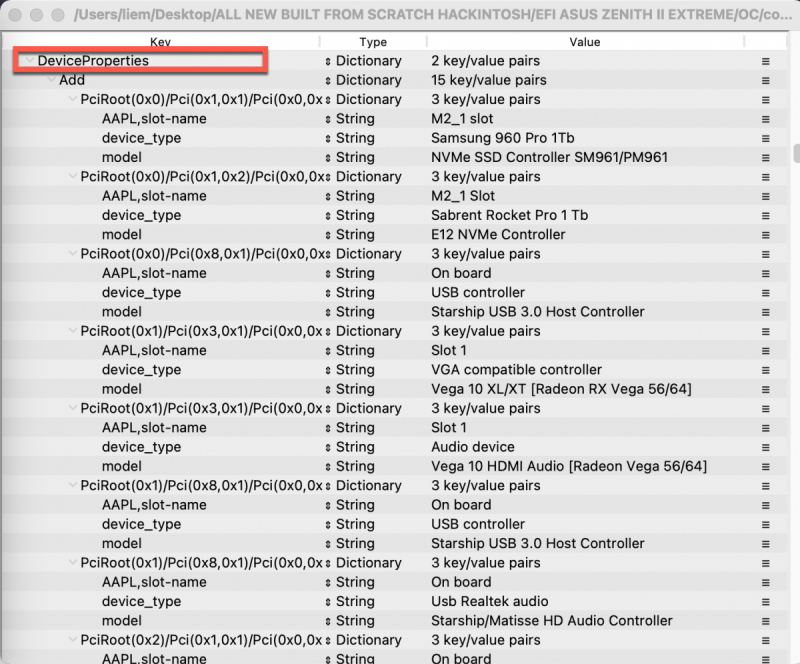
Task: Select device_type key of Samsung 960 Pro row
Action: tap(141, 138)
